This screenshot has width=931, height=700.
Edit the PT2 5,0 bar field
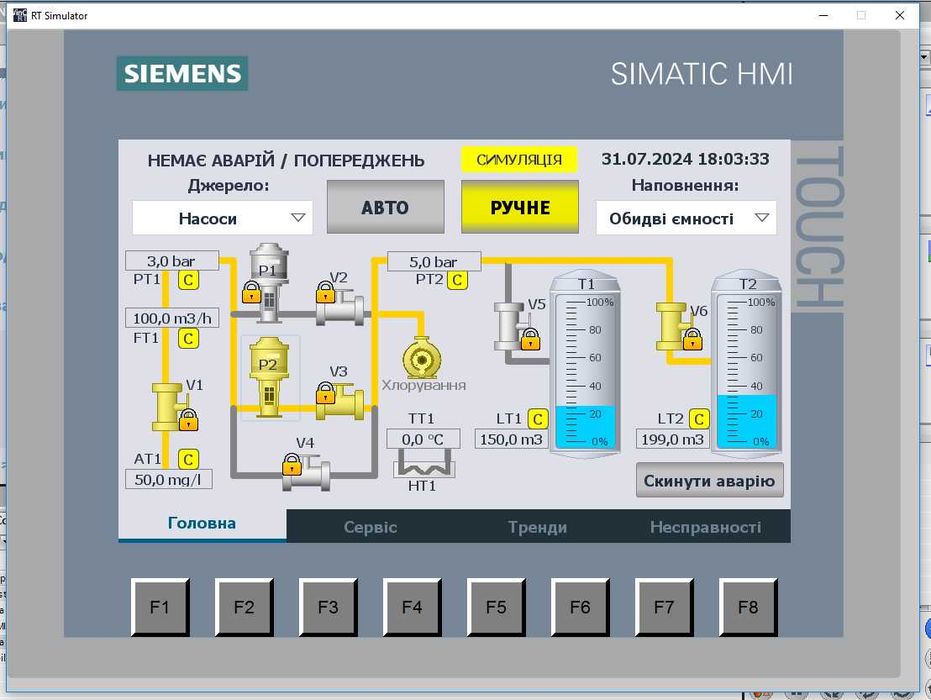(434, 261)
